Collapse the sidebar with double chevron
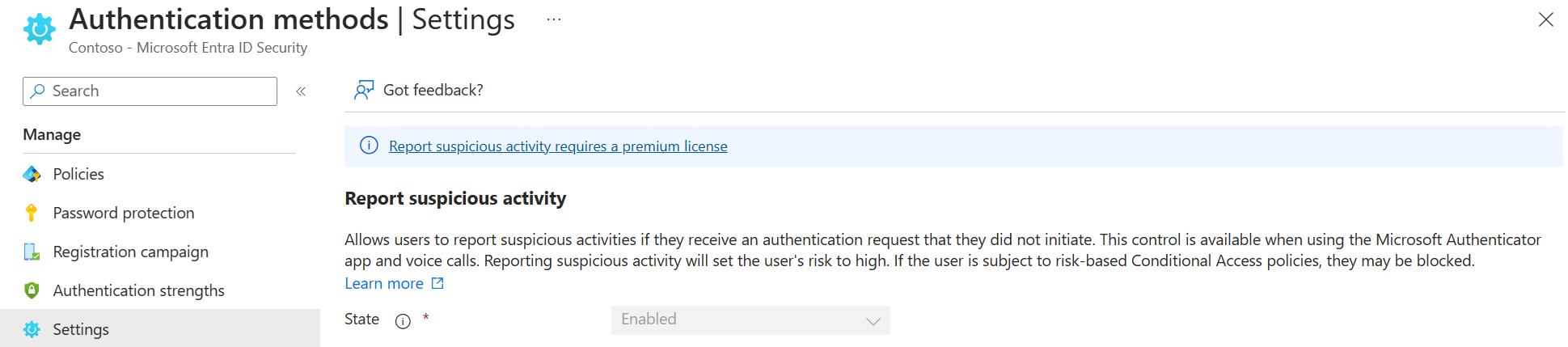Viewport: 1568px width, 347px height. point(301,91)
